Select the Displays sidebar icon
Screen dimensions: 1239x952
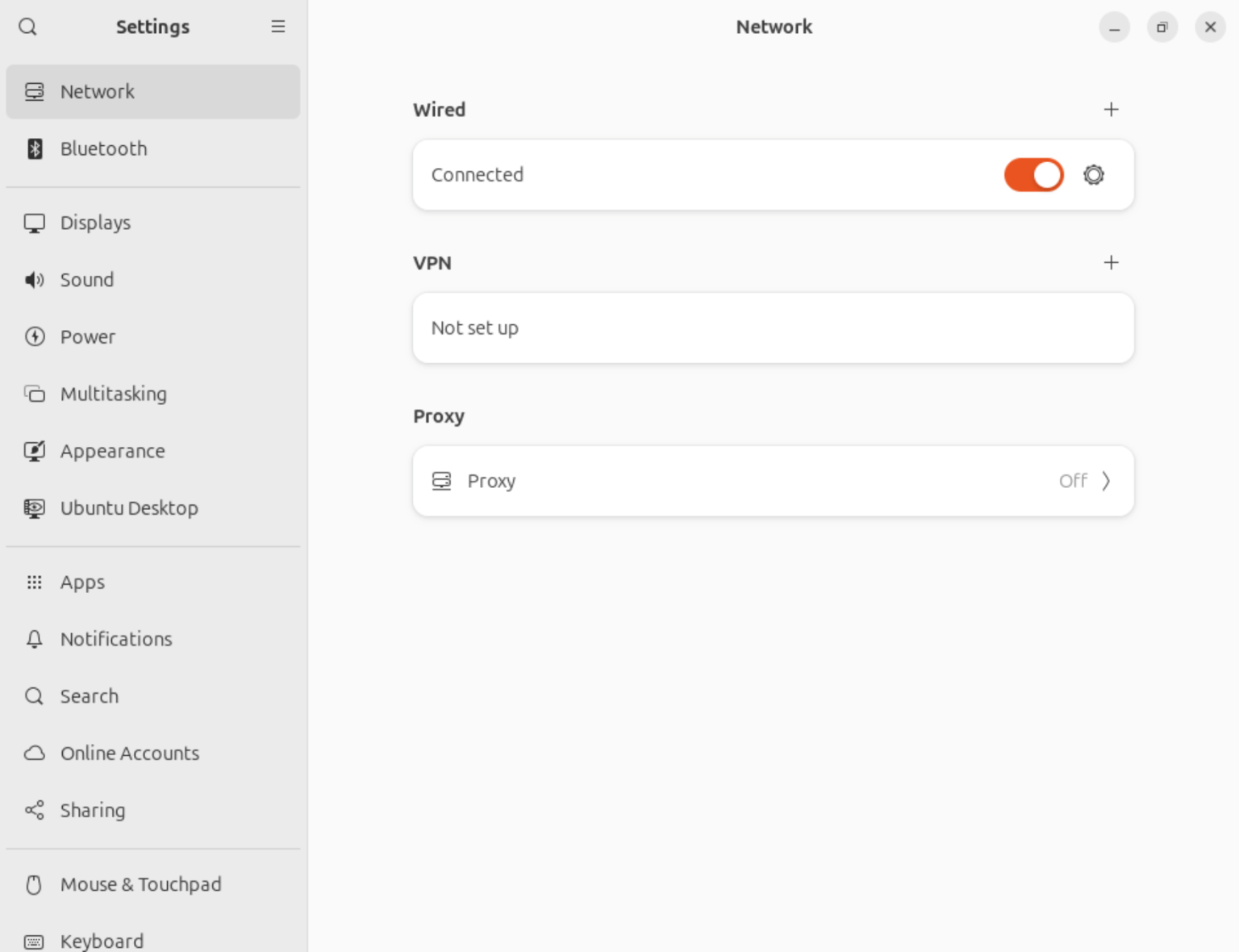[x=34, y=223]
